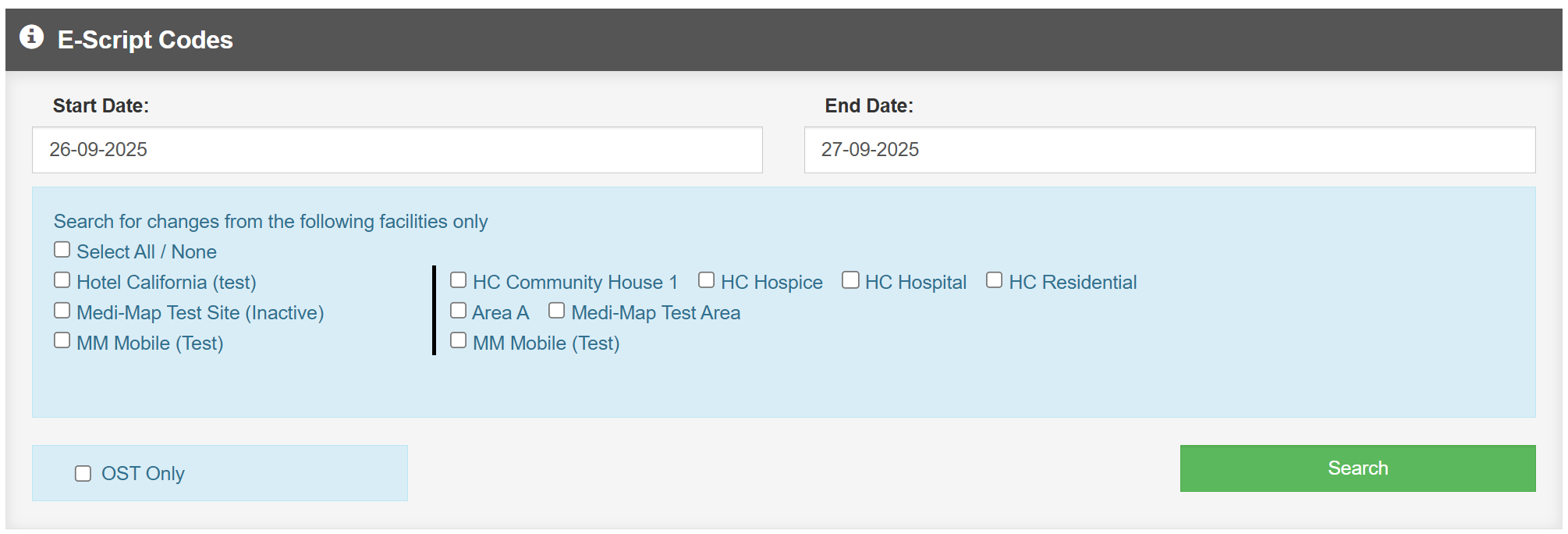Image resolution: width=1568 pixels, height=534 pixels.
Task: Check the Area A checkbox
Action: pyautogui.click(x=458, y=309)
